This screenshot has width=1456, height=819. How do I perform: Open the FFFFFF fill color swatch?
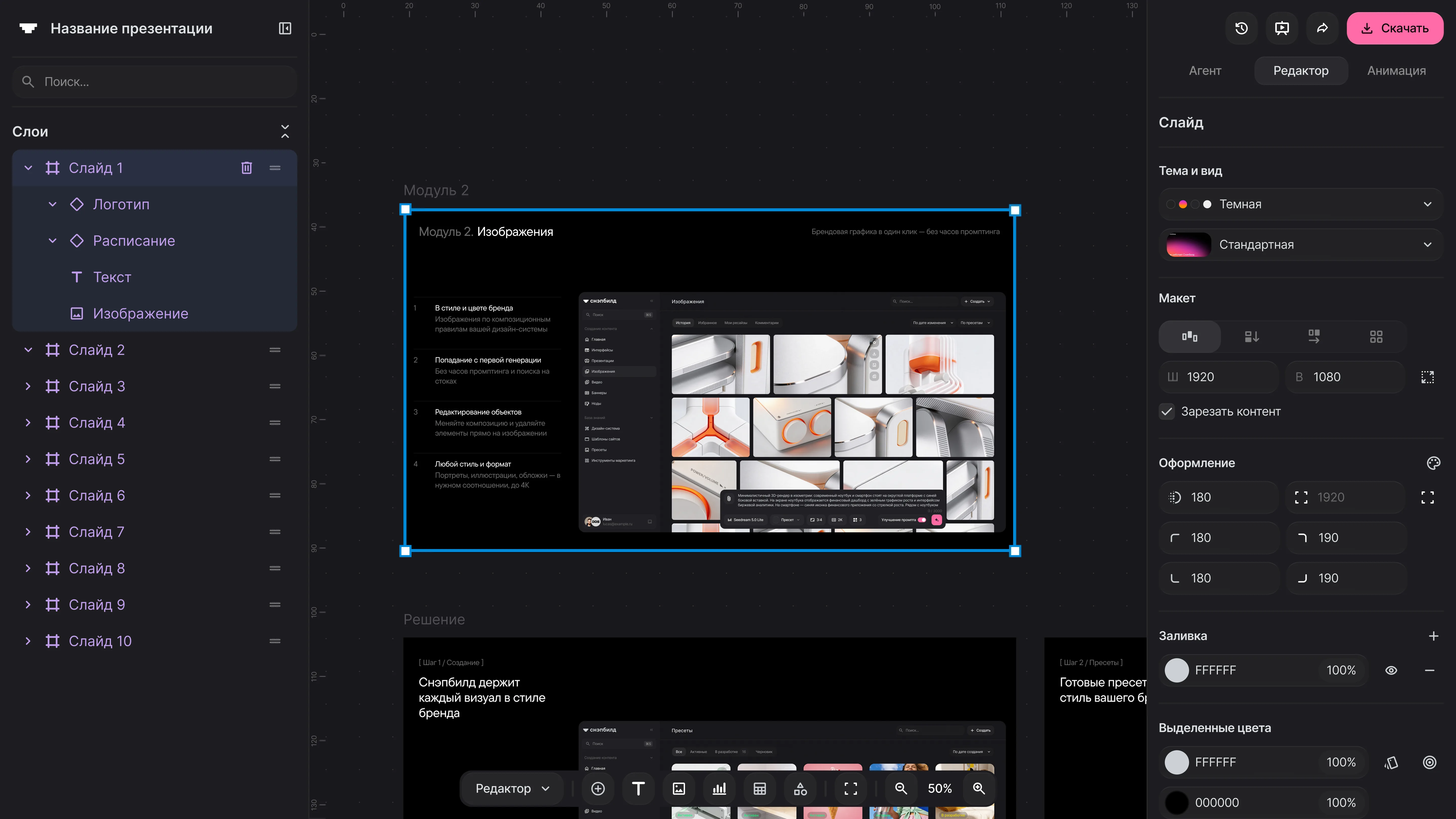pyautogui.click(x=1177, y=670)
